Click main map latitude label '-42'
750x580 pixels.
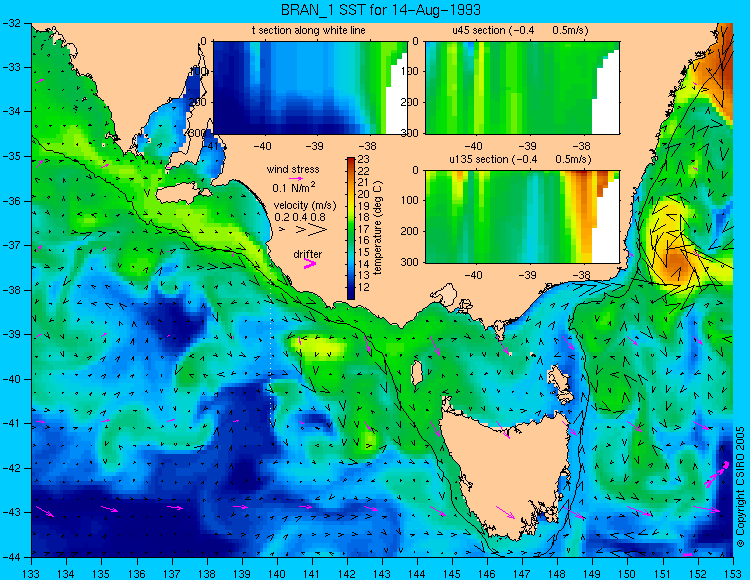tap(11, 468)
